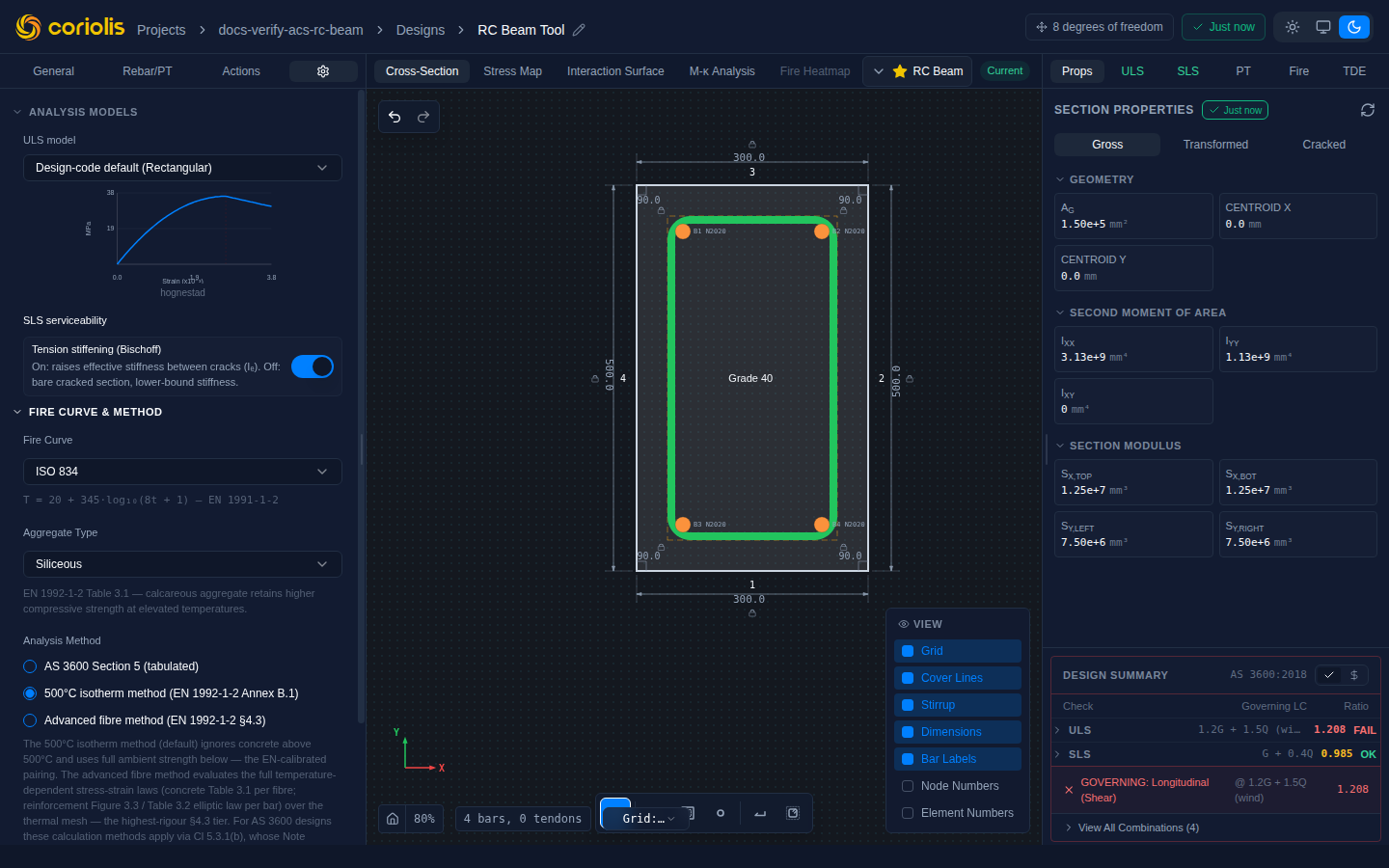Switch to Stress Map tab
The width and height of the screenshot is (1389, 868).
coord(512,71)
